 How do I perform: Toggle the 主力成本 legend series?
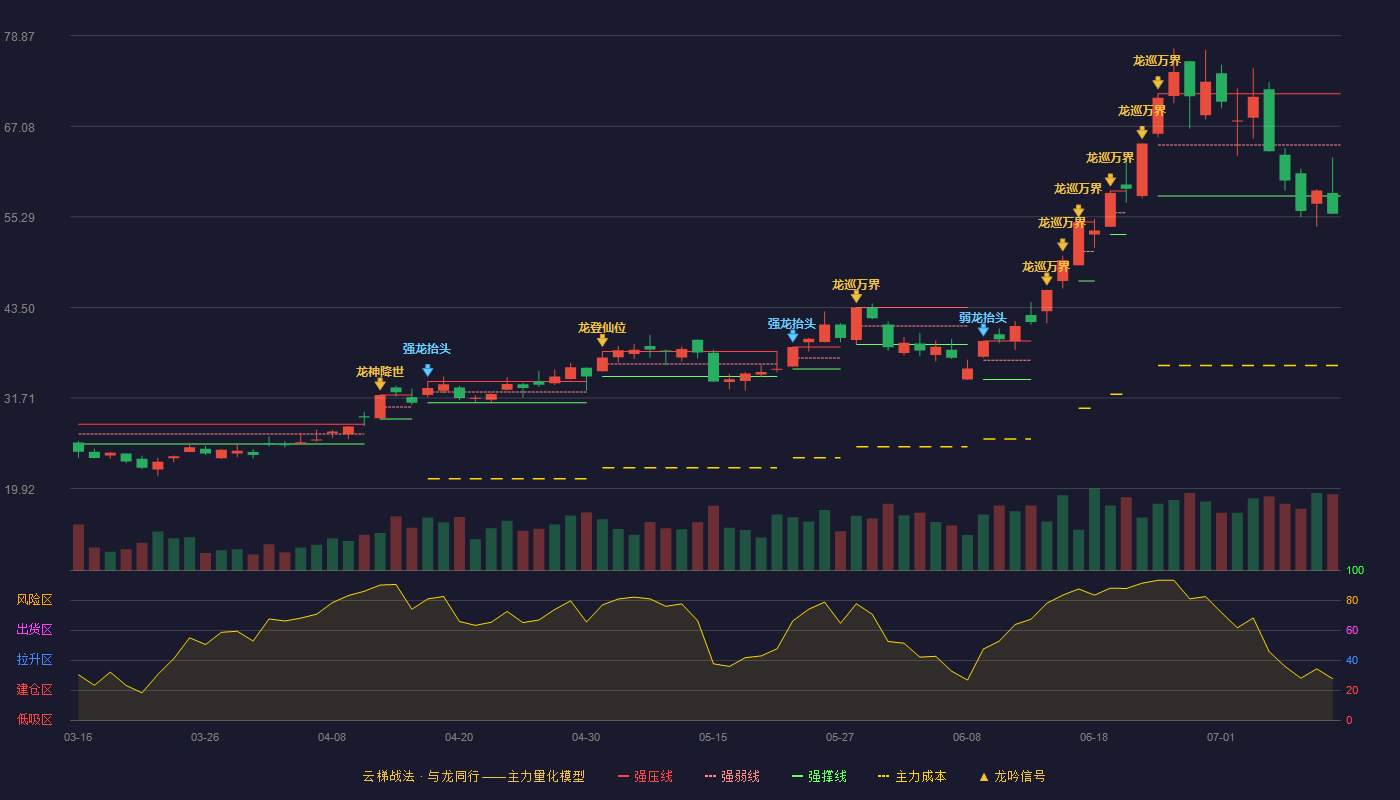click(912, 776)
